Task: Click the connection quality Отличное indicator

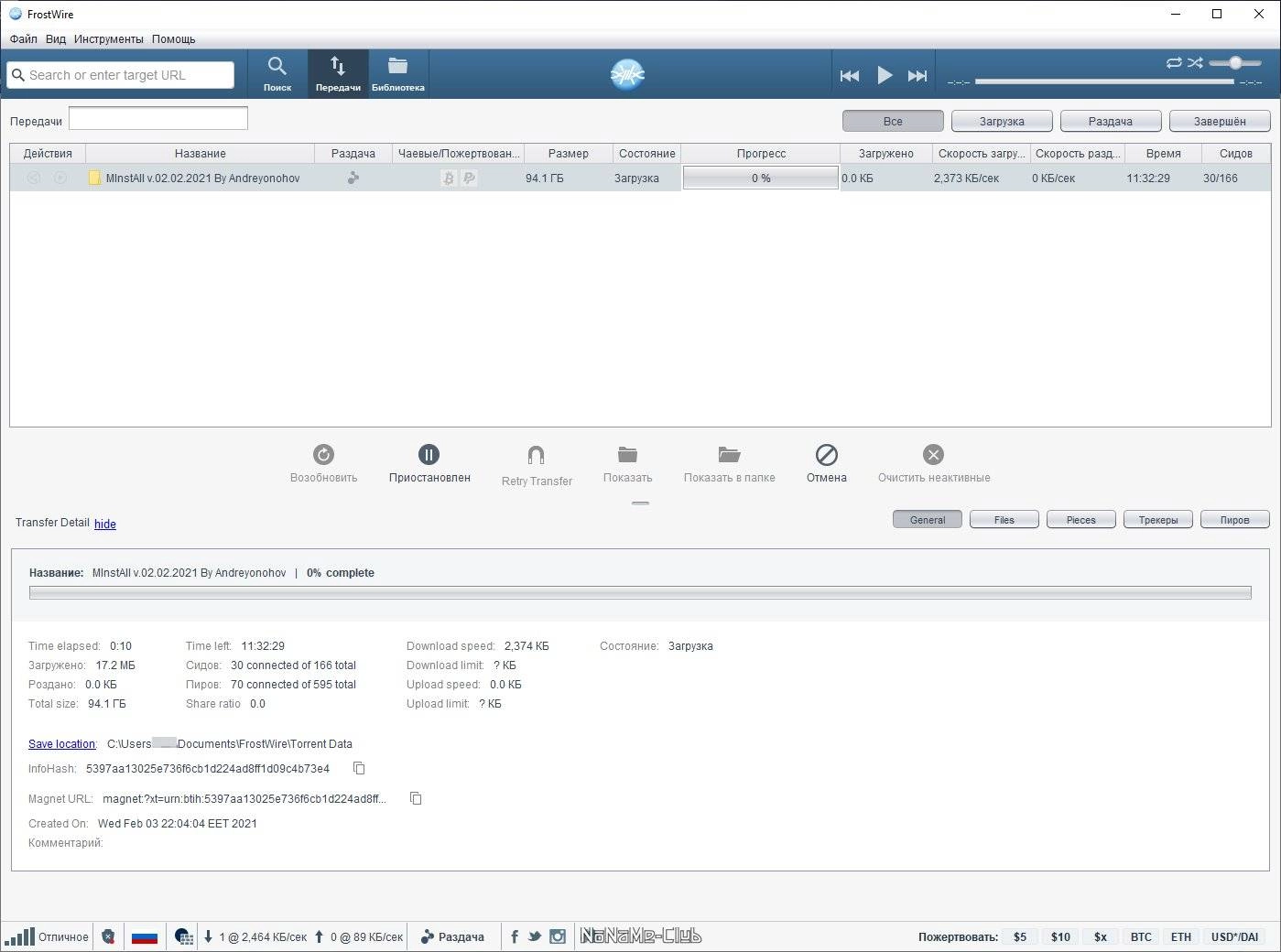Action: (48, 936)
